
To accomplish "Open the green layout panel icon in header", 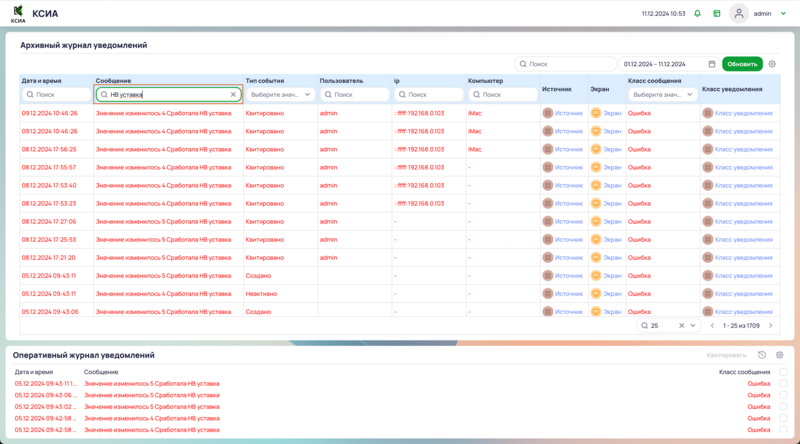I will 716,14.
